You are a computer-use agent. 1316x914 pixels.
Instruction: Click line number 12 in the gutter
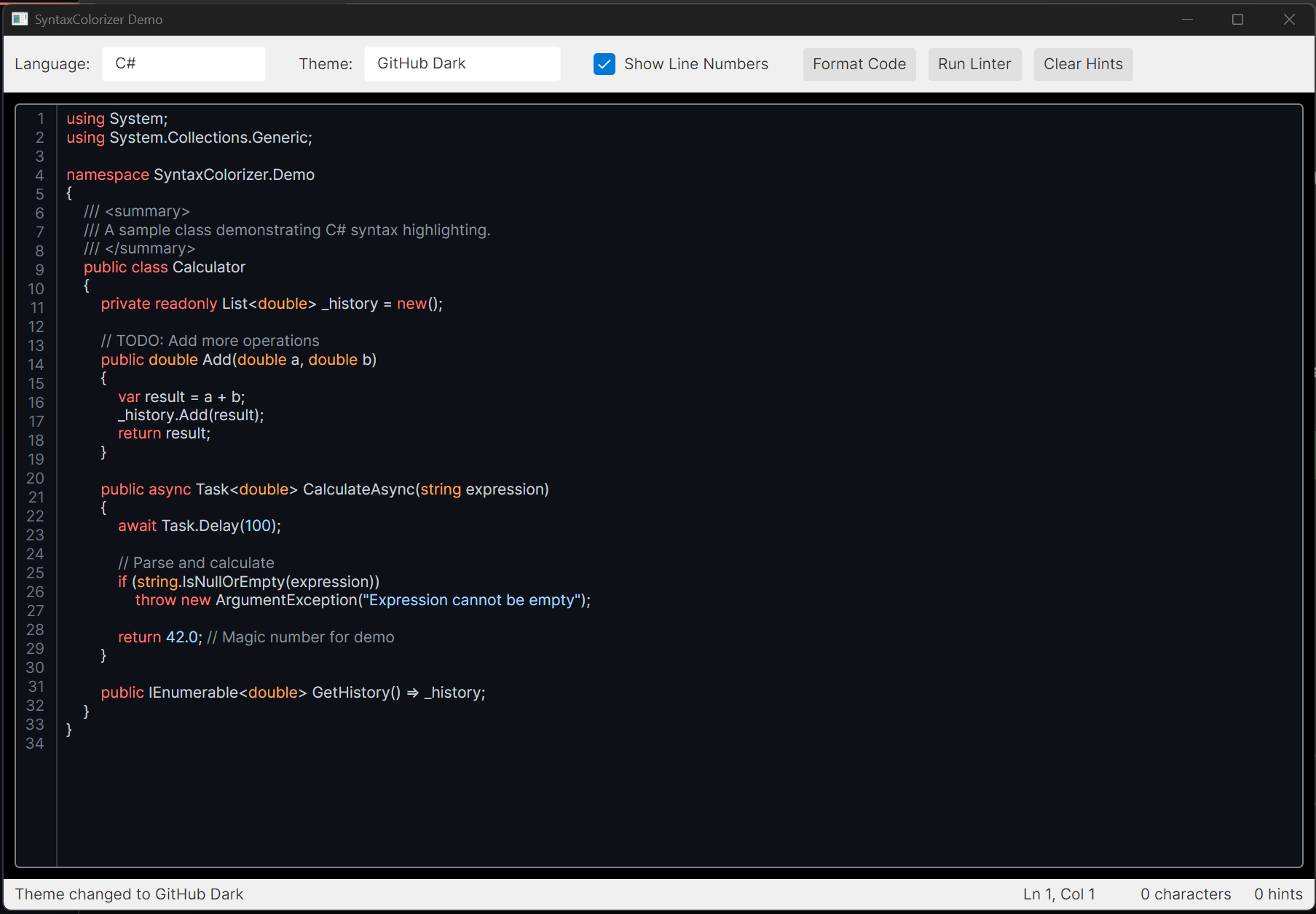pyautogui.click(x=36, y=327)
